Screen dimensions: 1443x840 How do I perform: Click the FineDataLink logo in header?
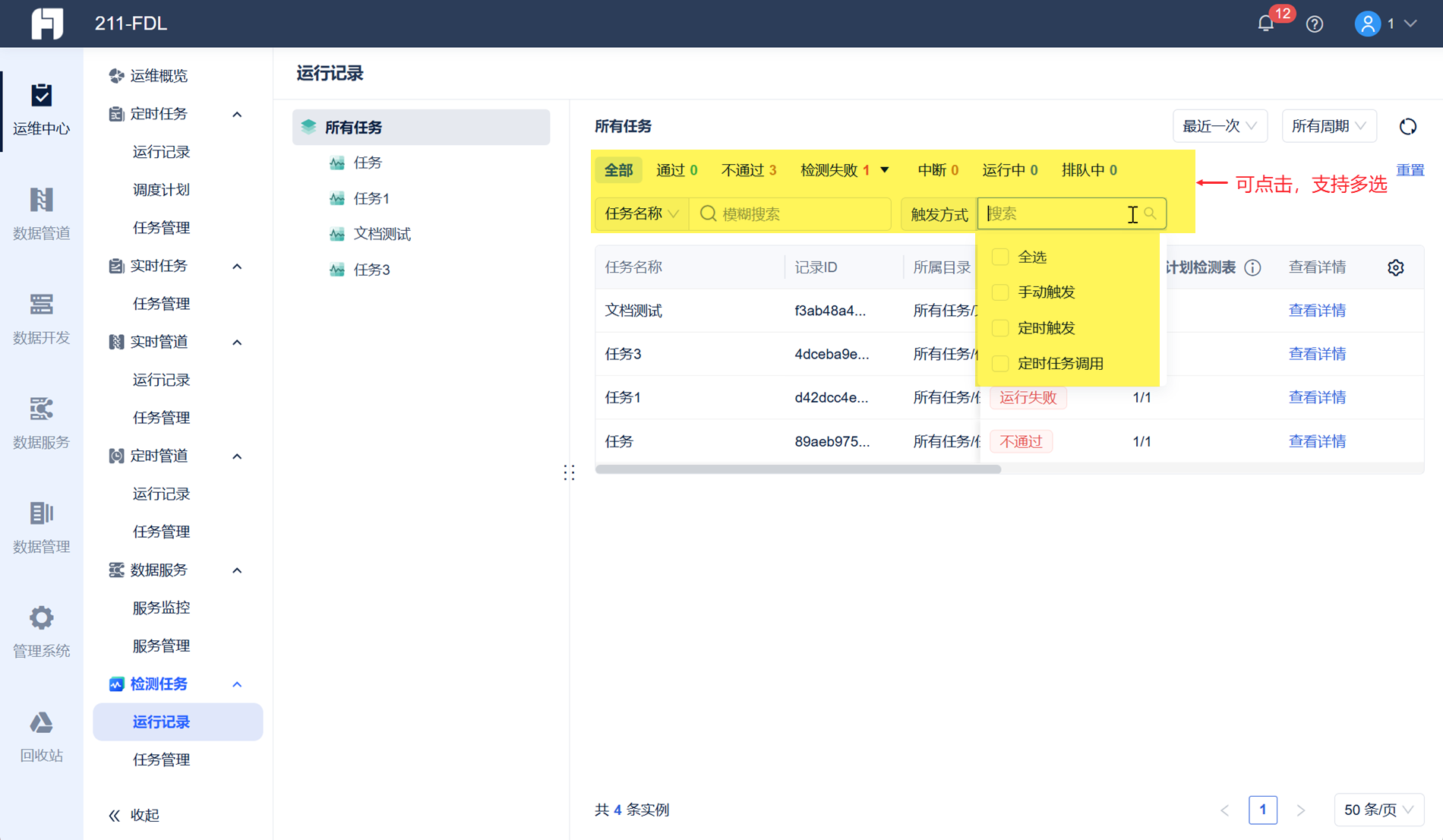pyautogui.click(x=46, y=24)
